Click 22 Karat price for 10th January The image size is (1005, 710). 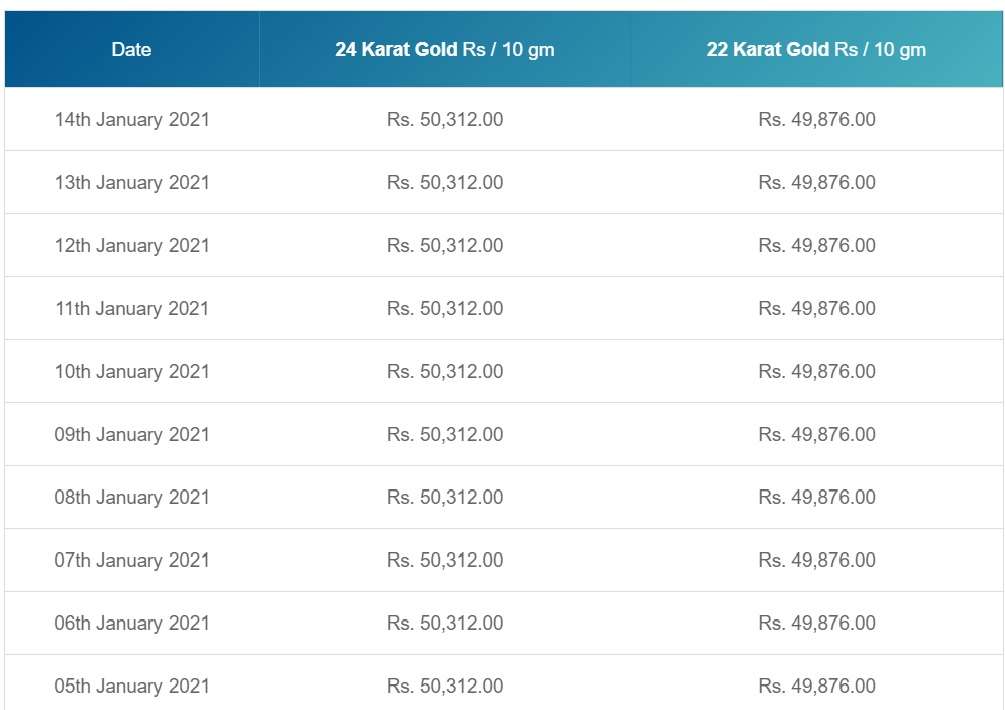(817, 371)
